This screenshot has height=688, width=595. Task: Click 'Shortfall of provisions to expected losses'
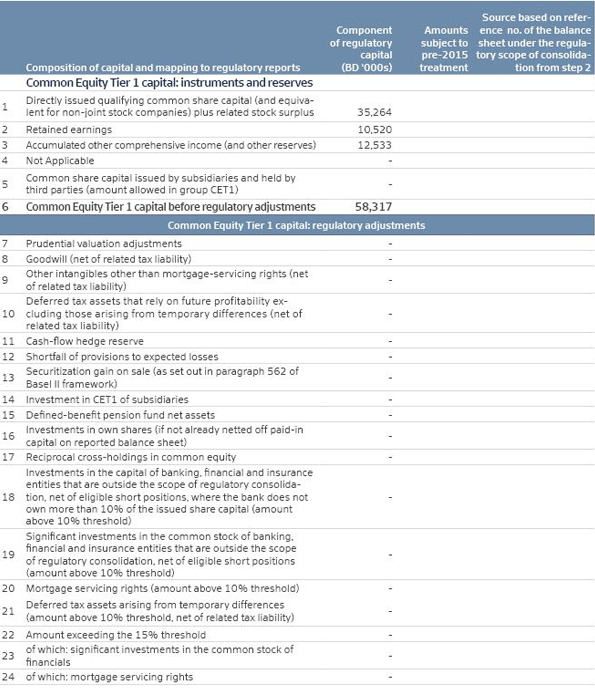click(x=122, y=357)
